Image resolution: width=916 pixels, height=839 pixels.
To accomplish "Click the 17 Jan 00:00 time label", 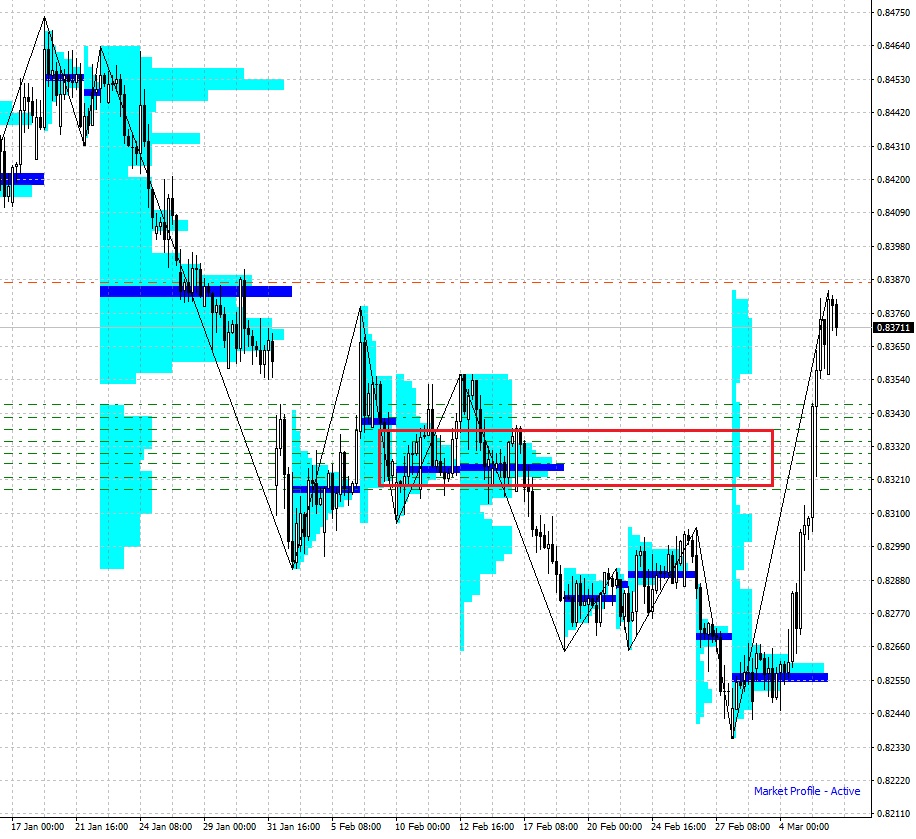I will 37,827.
